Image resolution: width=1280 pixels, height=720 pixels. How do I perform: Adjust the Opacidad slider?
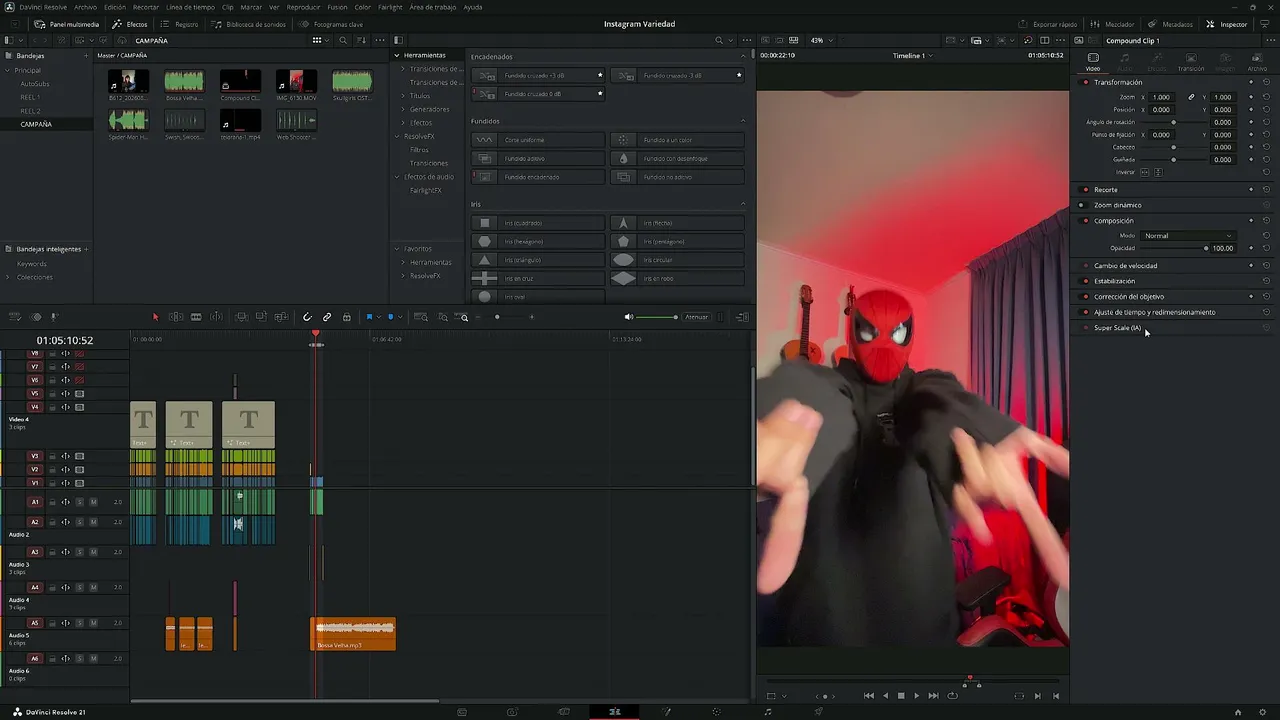[1175, 248]
